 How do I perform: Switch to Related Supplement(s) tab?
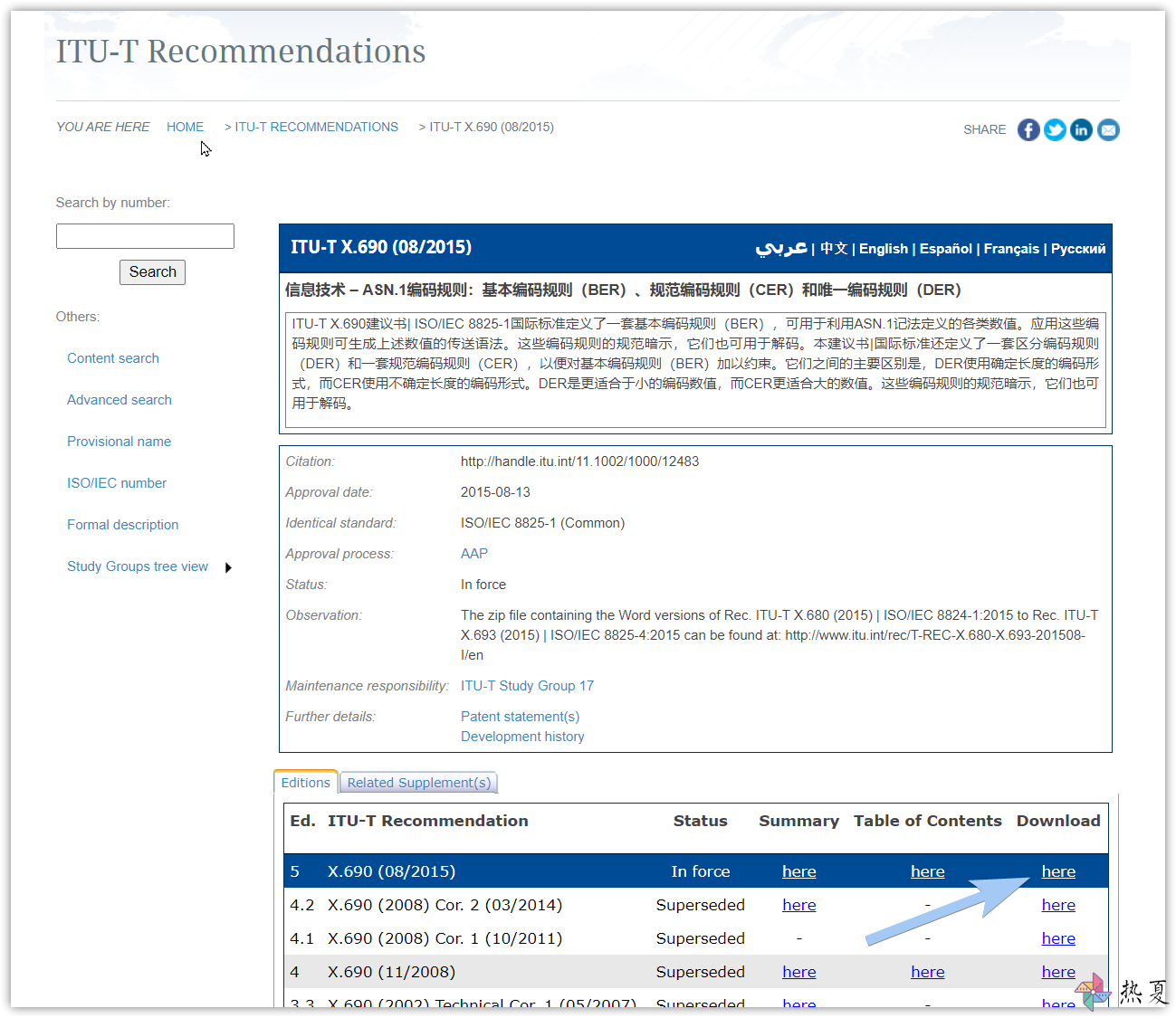[418, 782]
